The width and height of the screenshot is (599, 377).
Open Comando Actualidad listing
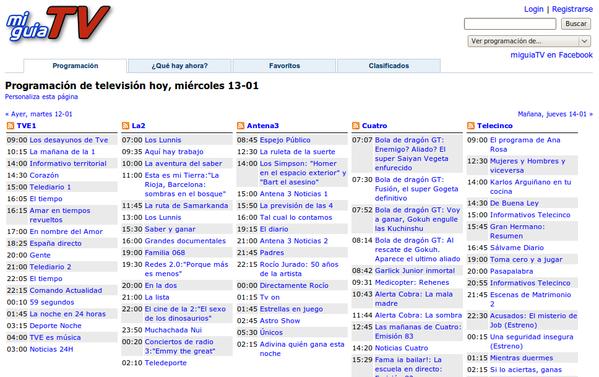coord(66,290)
